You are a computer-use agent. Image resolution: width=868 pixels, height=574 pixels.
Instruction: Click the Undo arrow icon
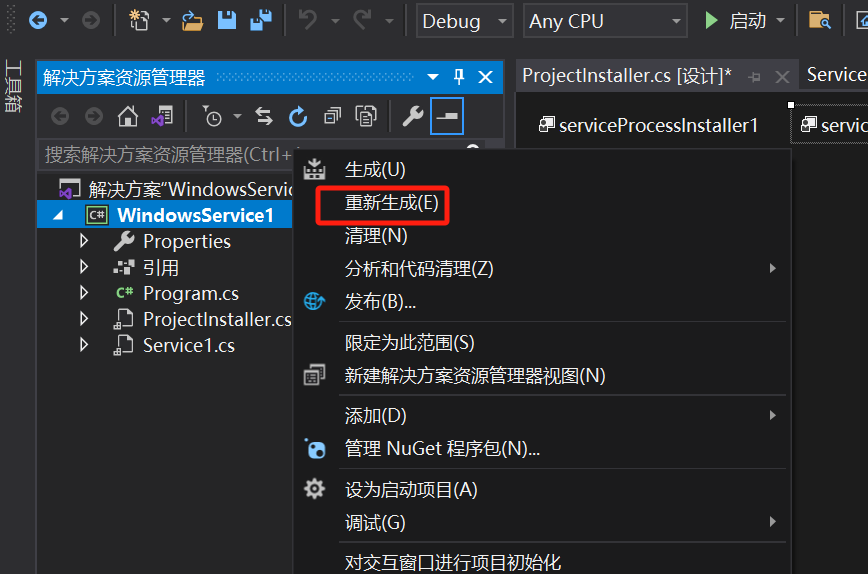click(x=308, y=21)
